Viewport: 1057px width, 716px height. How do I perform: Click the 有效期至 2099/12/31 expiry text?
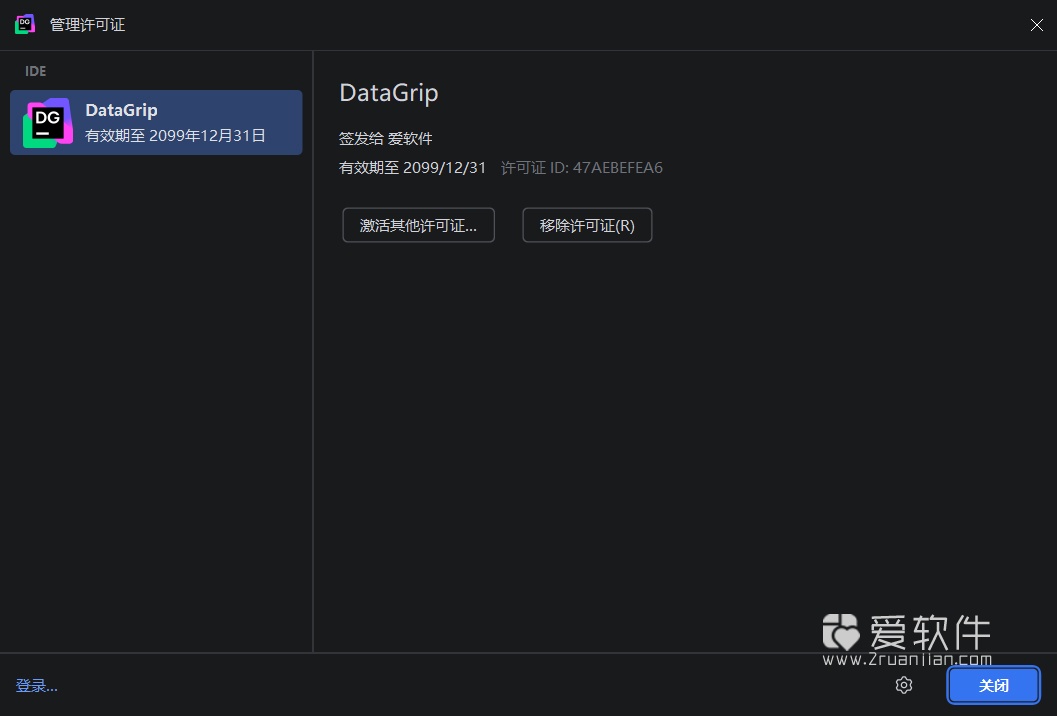(412, 167)
